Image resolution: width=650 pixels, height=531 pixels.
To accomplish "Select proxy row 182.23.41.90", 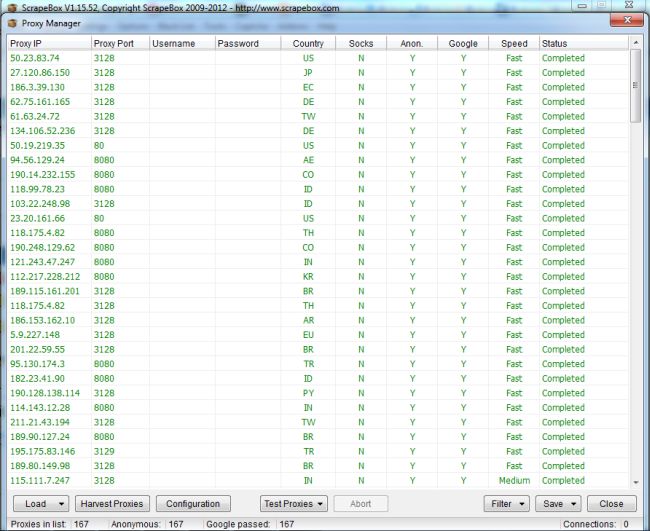I will coord(318,378).
